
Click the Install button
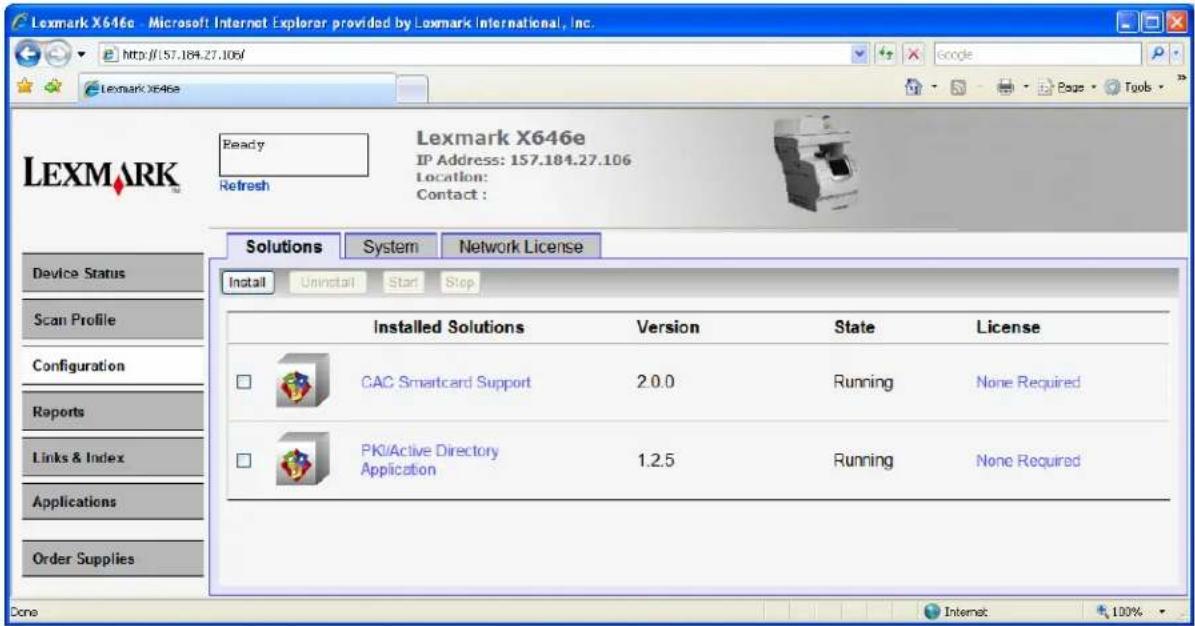point(247,282)
